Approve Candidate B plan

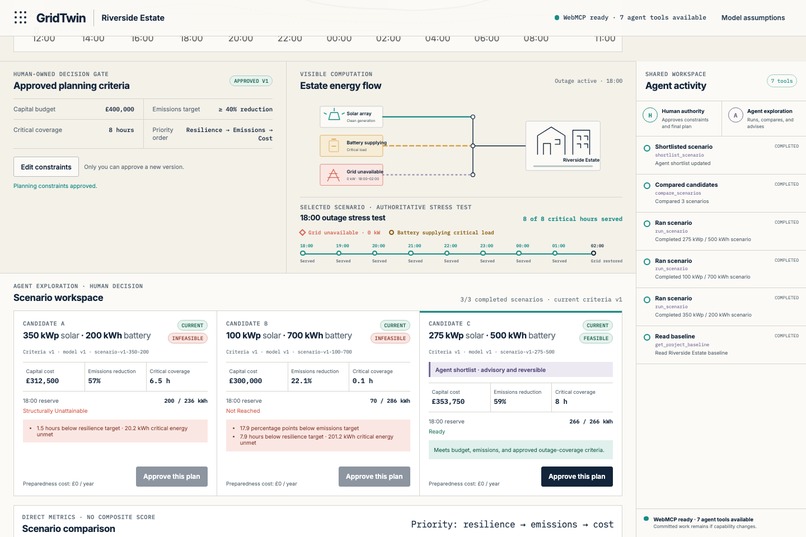click(374, 476)
